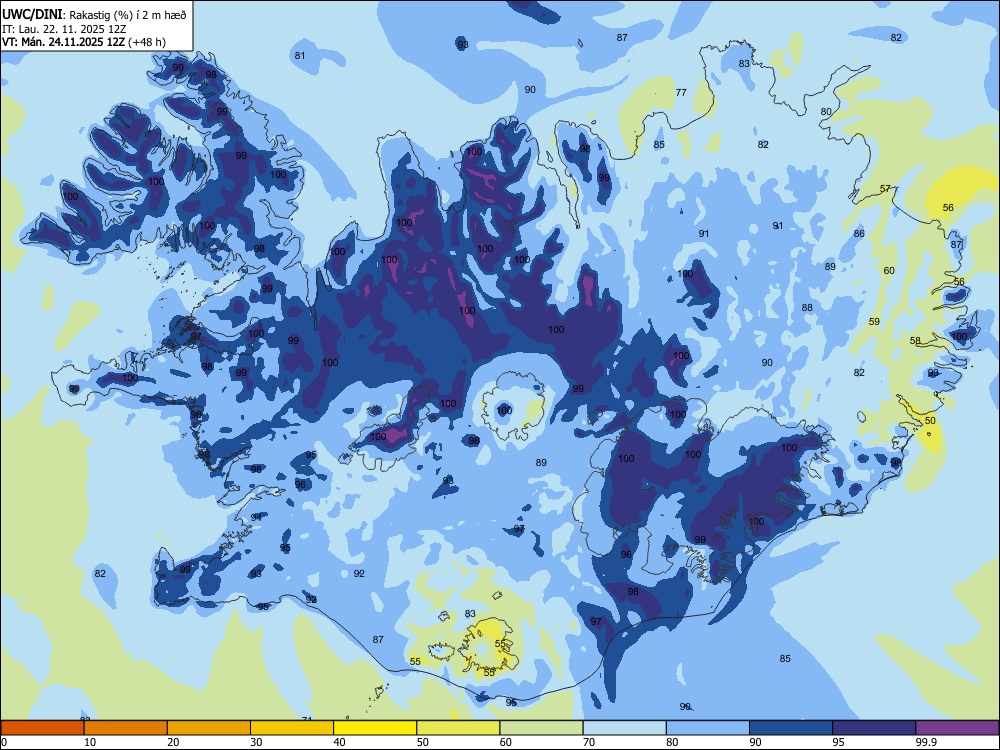
Task: Select the amber 30–40 legend segment
Action: tap(292, 728)
